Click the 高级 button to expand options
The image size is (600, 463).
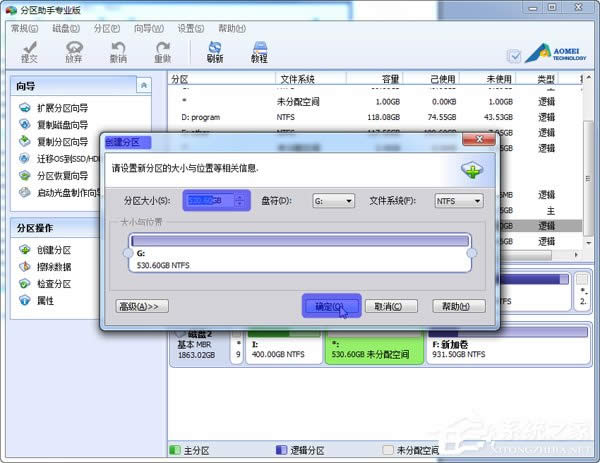(x=143, y=306)
